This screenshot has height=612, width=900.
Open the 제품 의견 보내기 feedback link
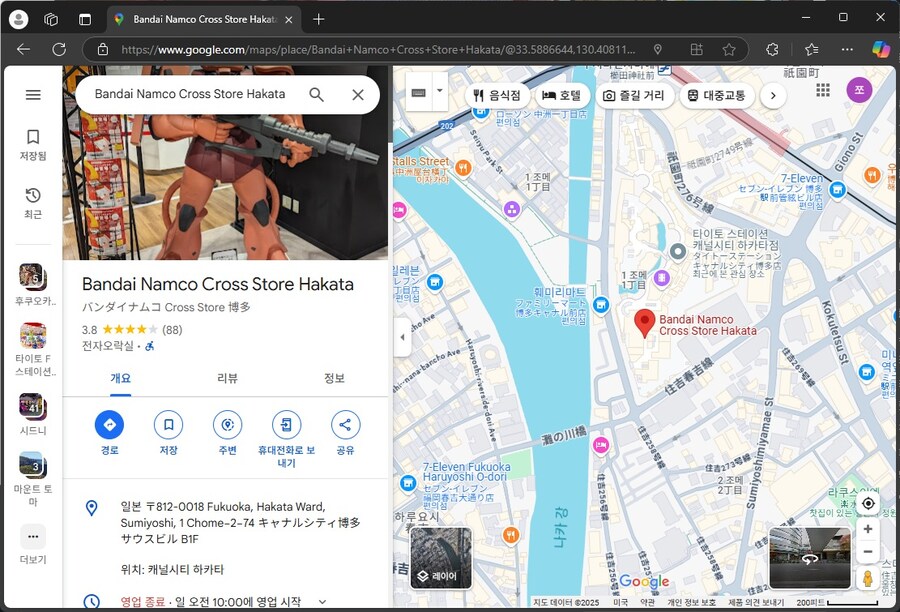pyautogui.click(x=756, y=602)
